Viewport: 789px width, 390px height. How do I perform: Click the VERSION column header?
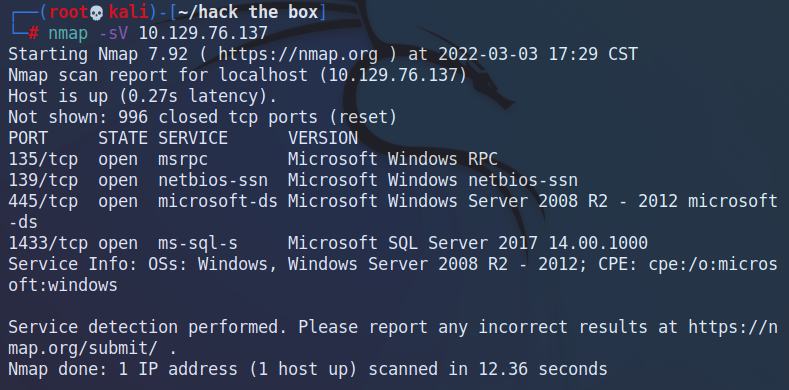[x=323, y=138]
